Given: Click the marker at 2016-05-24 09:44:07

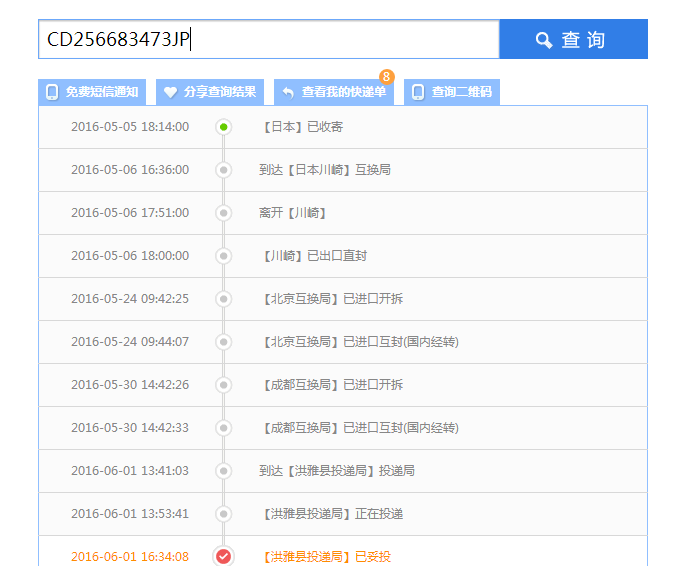Looking at the screenshot, I should click(223, 342).
